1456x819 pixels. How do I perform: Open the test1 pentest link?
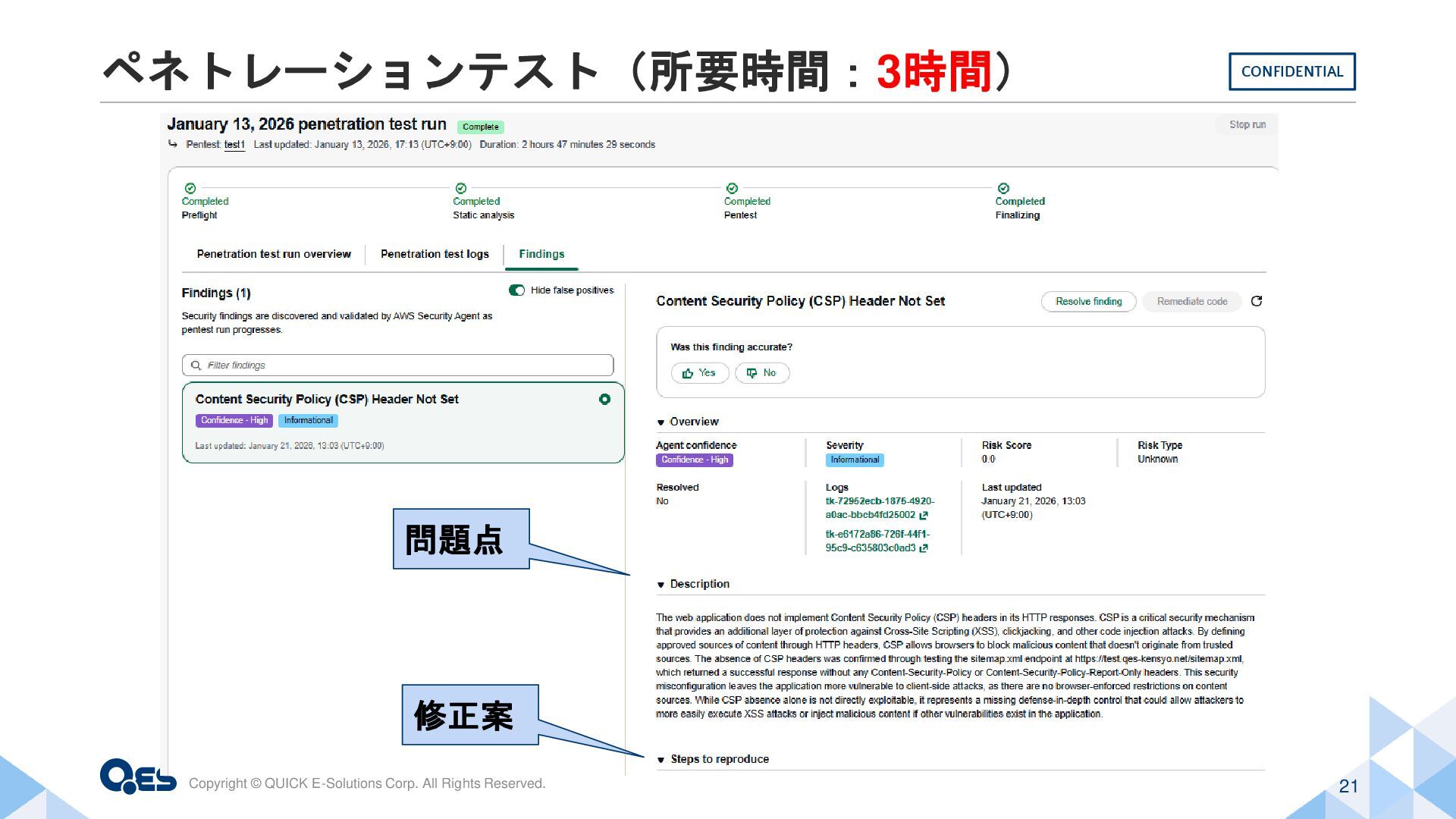[234, 144]
